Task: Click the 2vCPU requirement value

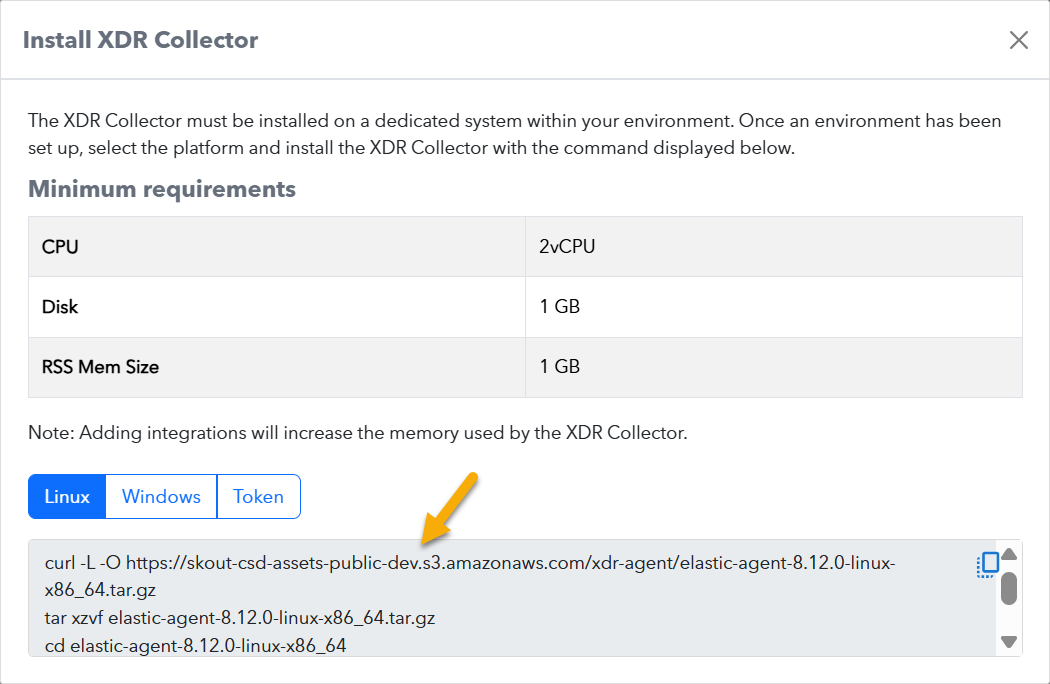Action: tap(567, 246)
